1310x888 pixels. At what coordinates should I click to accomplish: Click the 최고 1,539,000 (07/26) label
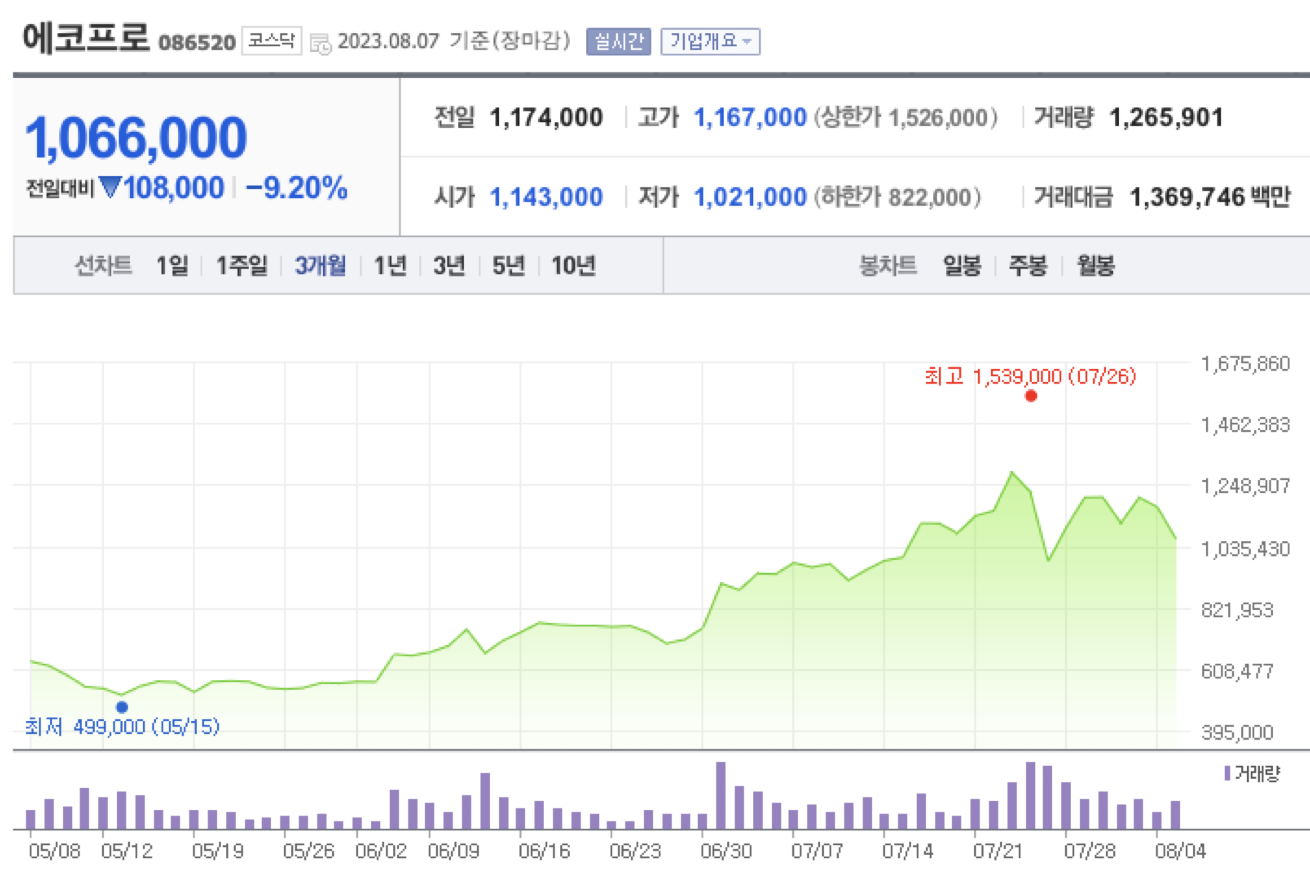(x=1030, y=376)
